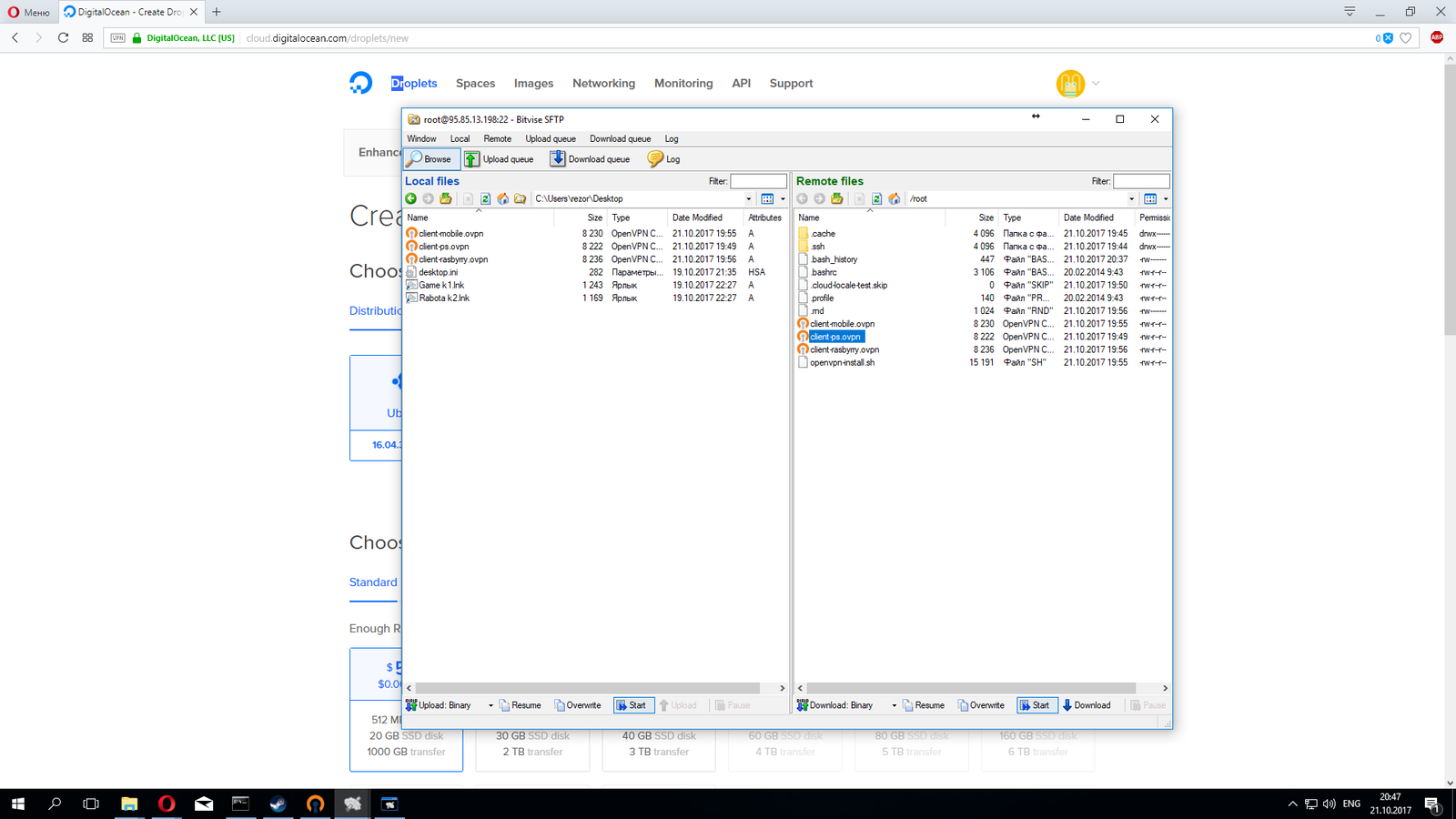Open the Window menu

tap(421, 139)
